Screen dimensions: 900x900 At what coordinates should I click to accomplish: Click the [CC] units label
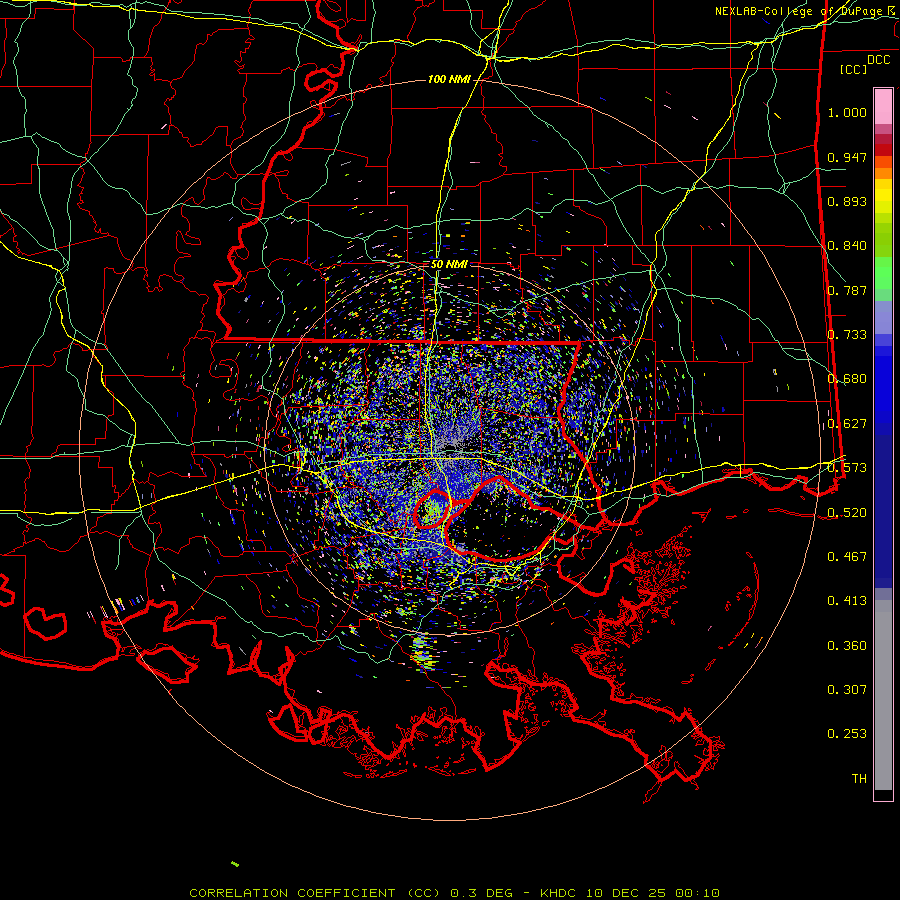click(x=853, y=69)
